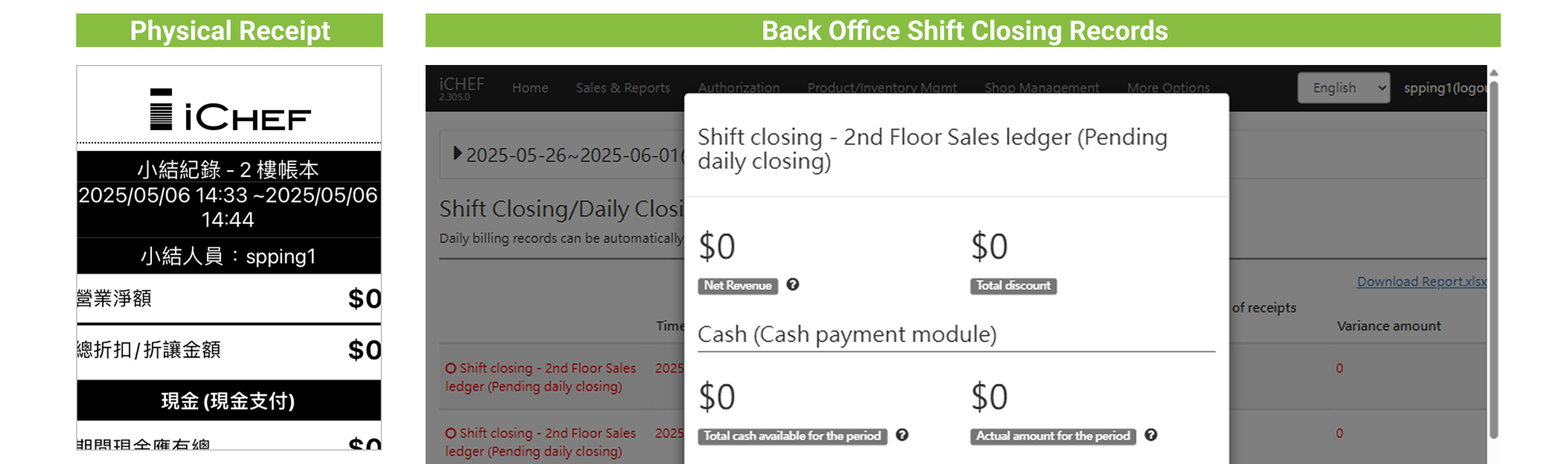
Task: Open More Options menu
Action: [1168, 87]
